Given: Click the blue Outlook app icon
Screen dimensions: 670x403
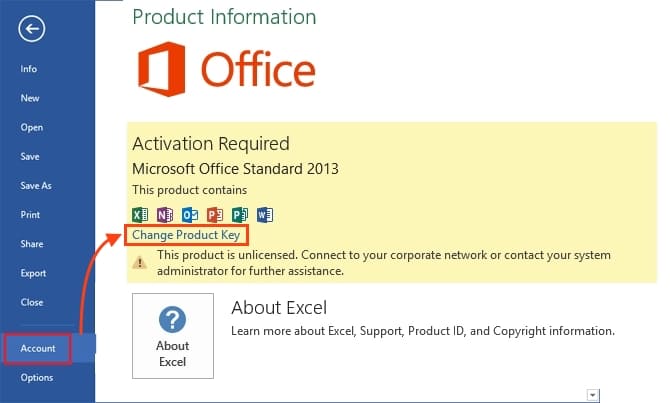Looking at the screenshot, I should pyautogui.click(x=190, y=214).
